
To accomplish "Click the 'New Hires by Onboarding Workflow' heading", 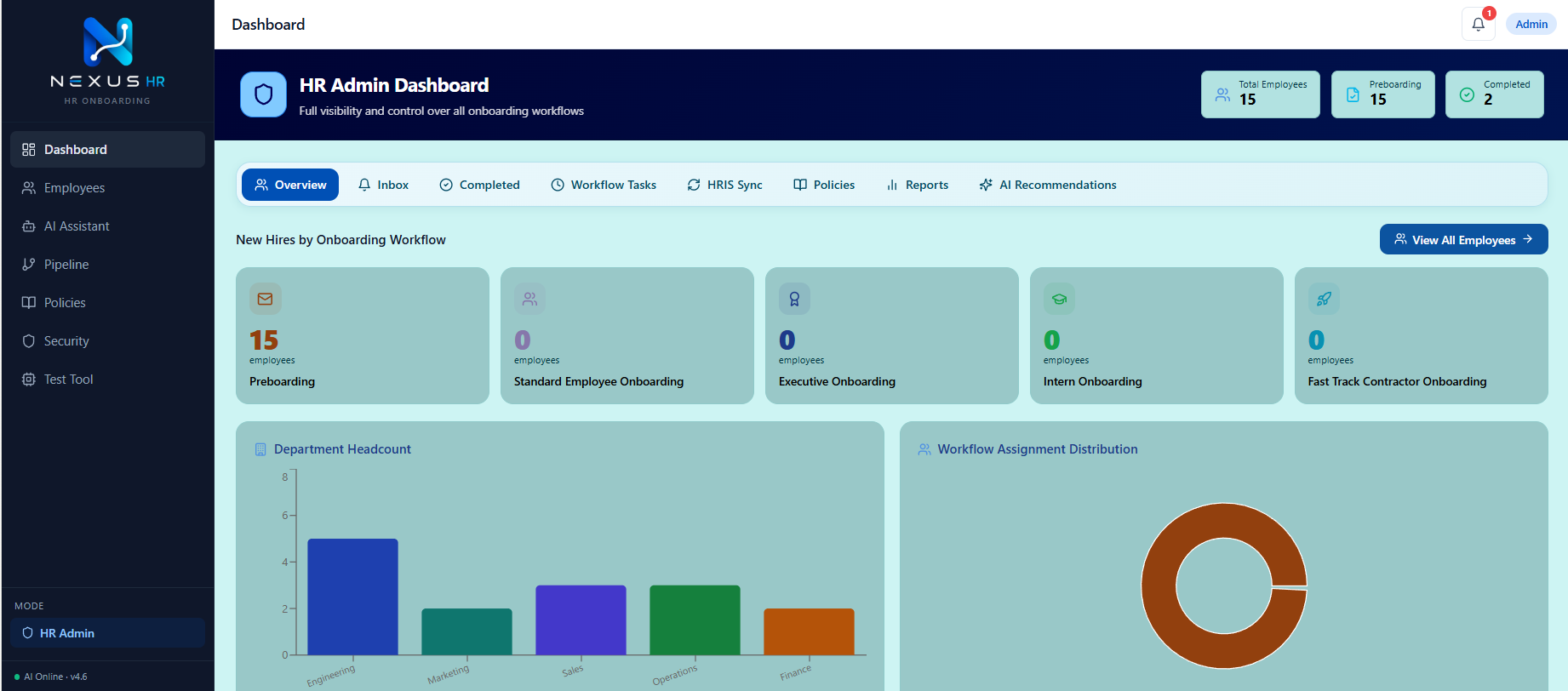I will point(340,240).
